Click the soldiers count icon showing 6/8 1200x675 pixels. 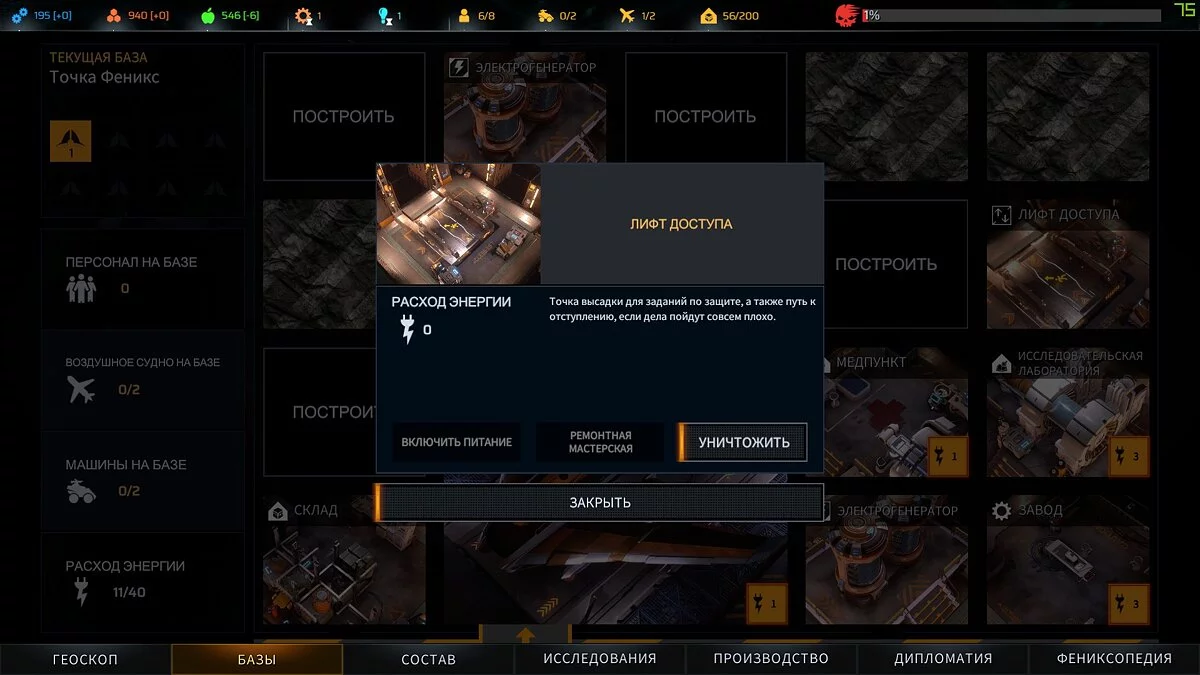(464, 15)
